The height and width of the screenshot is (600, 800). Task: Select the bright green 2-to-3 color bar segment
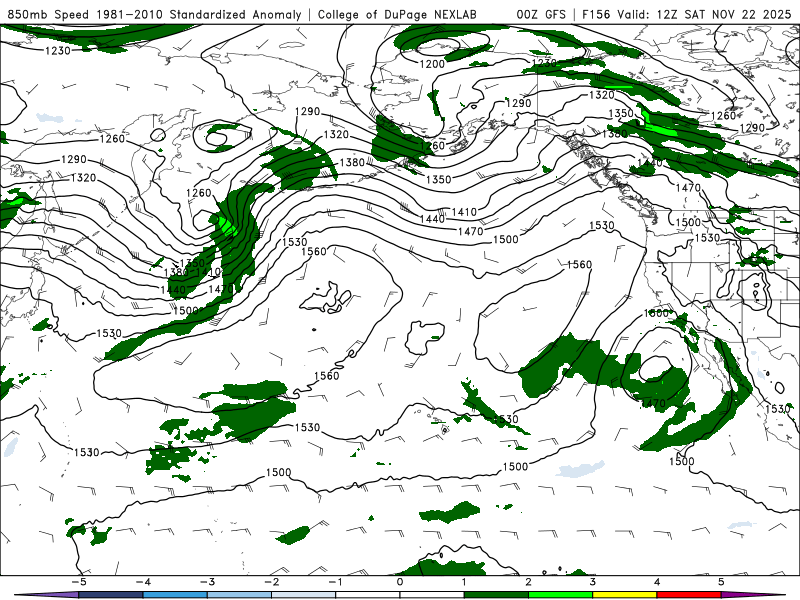point(561,595)
